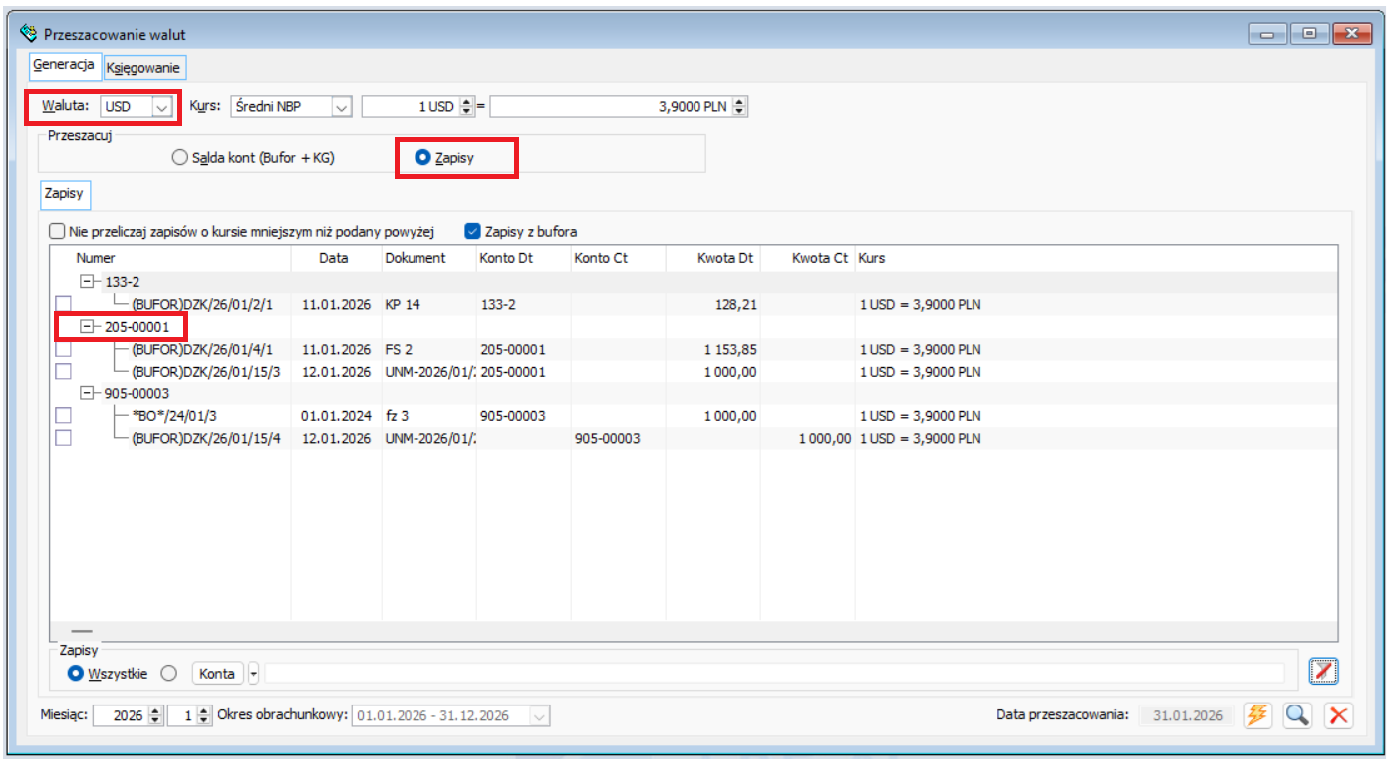
Task: Click the red X cancel icon
Action: pos(1338,715)
